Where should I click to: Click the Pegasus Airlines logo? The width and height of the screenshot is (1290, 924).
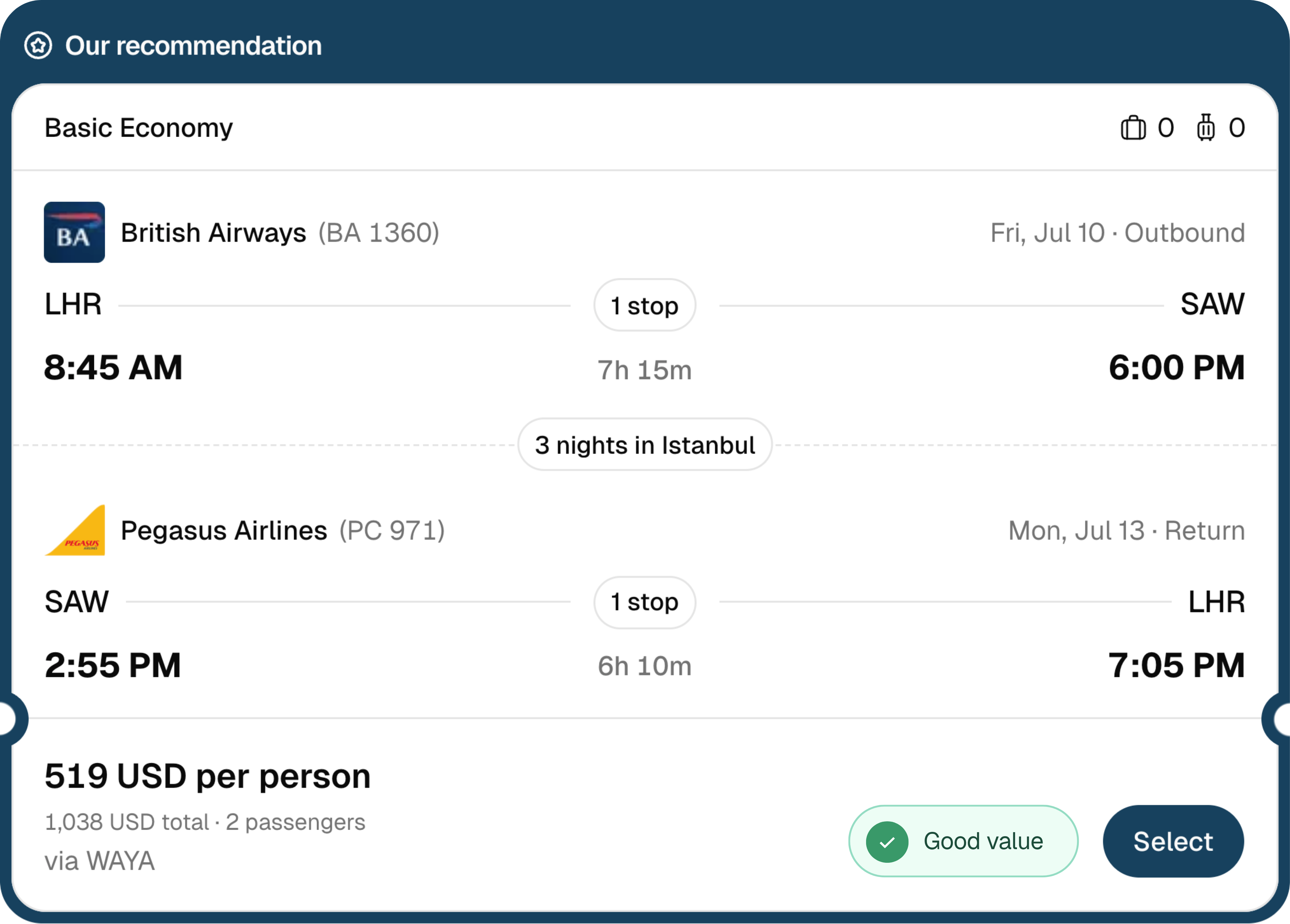coord(75,530)
